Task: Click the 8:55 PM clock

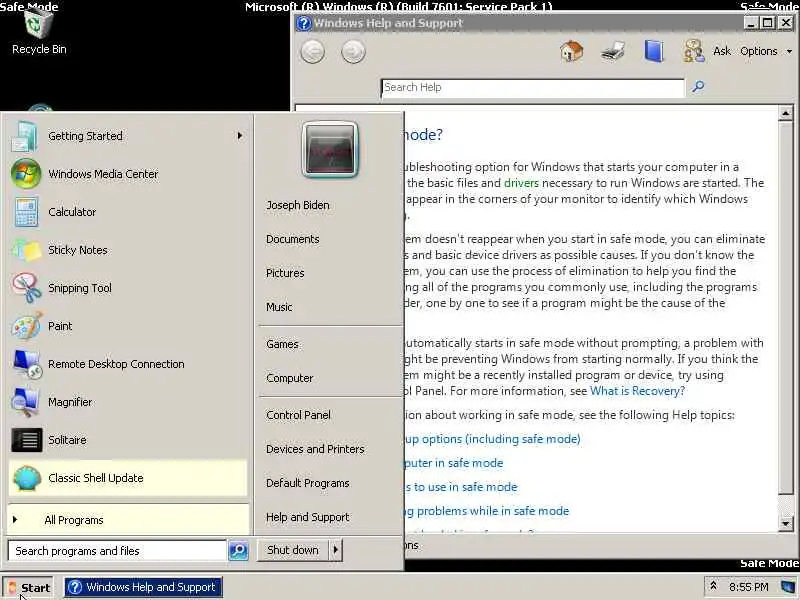Action: (748, 587)
